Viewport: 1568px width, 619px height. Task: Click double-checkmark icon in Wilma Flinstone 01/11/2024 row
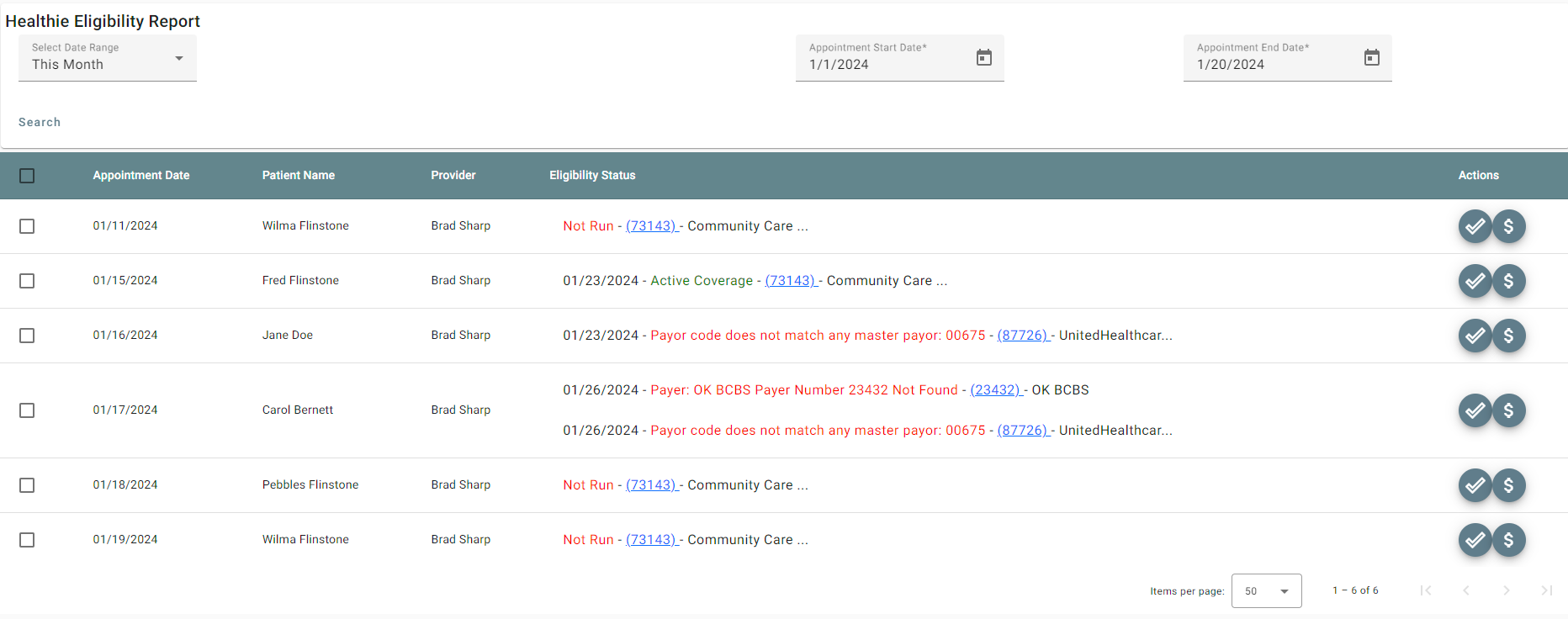coord(1475,226)
